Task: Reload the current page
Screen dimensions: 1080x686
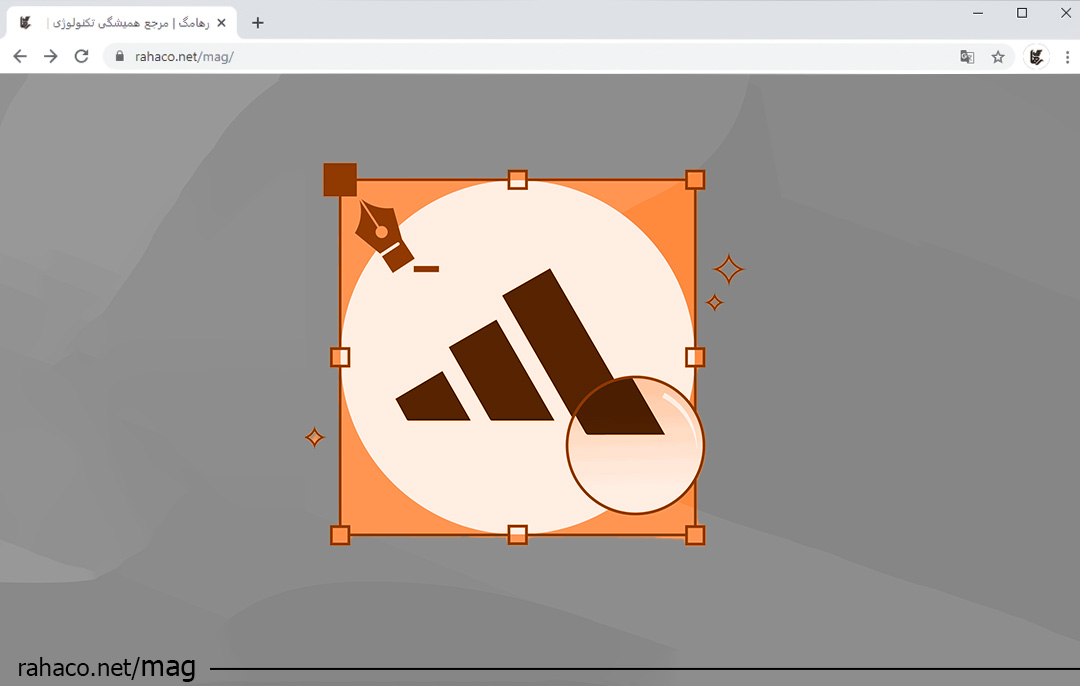Action: coord(82,57)
